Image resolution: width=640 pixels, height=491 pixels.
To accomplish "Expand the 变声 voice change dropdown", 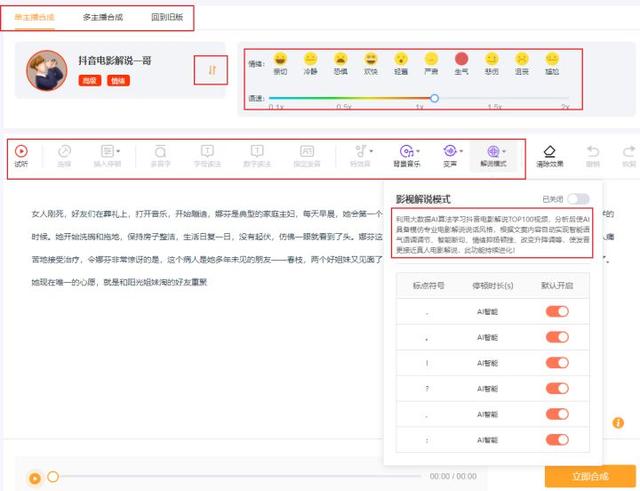I will tap(450, 151).
